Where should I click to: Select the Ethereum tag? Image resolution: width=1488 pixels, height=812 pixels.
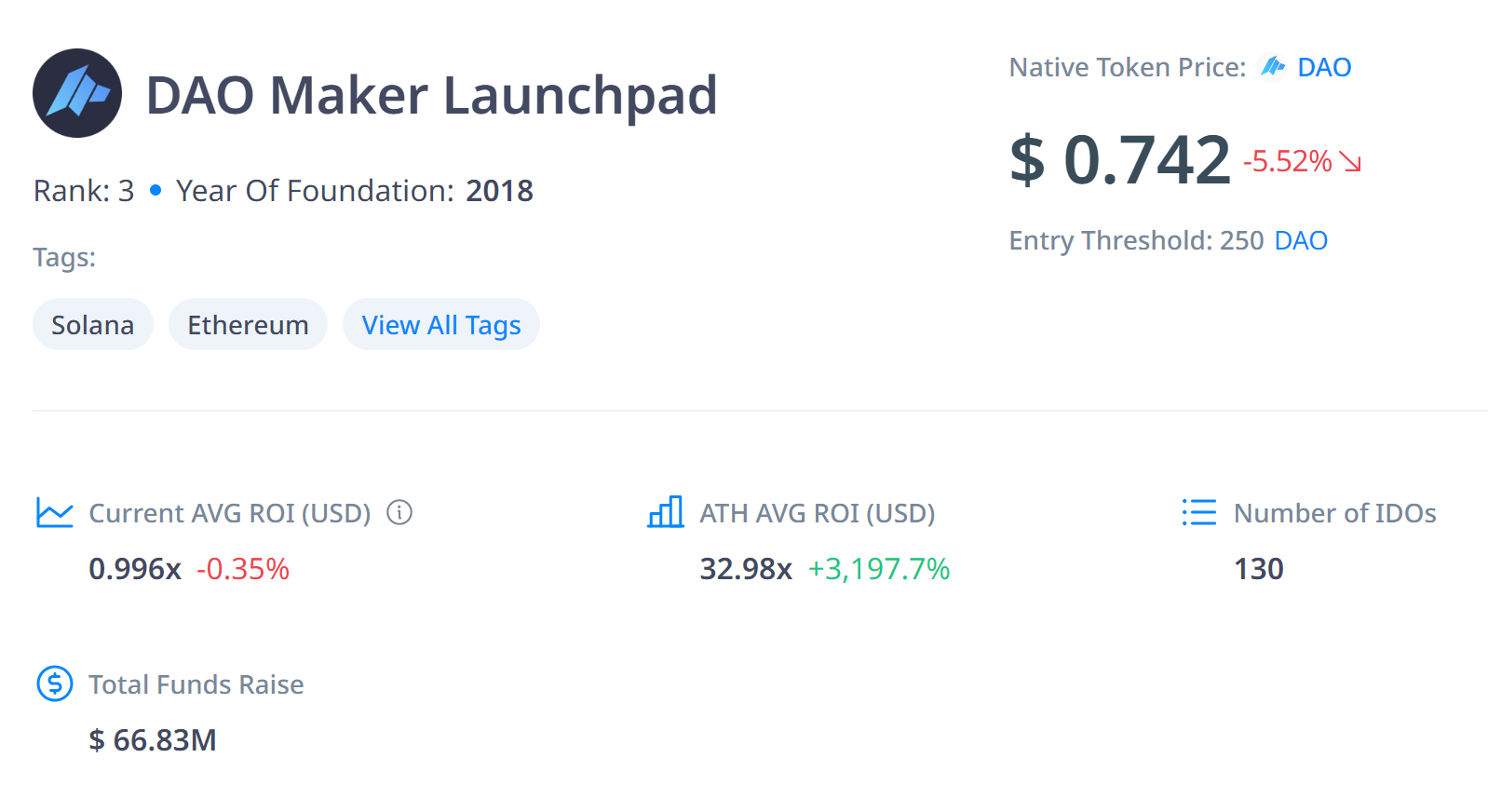pos(248,324)
